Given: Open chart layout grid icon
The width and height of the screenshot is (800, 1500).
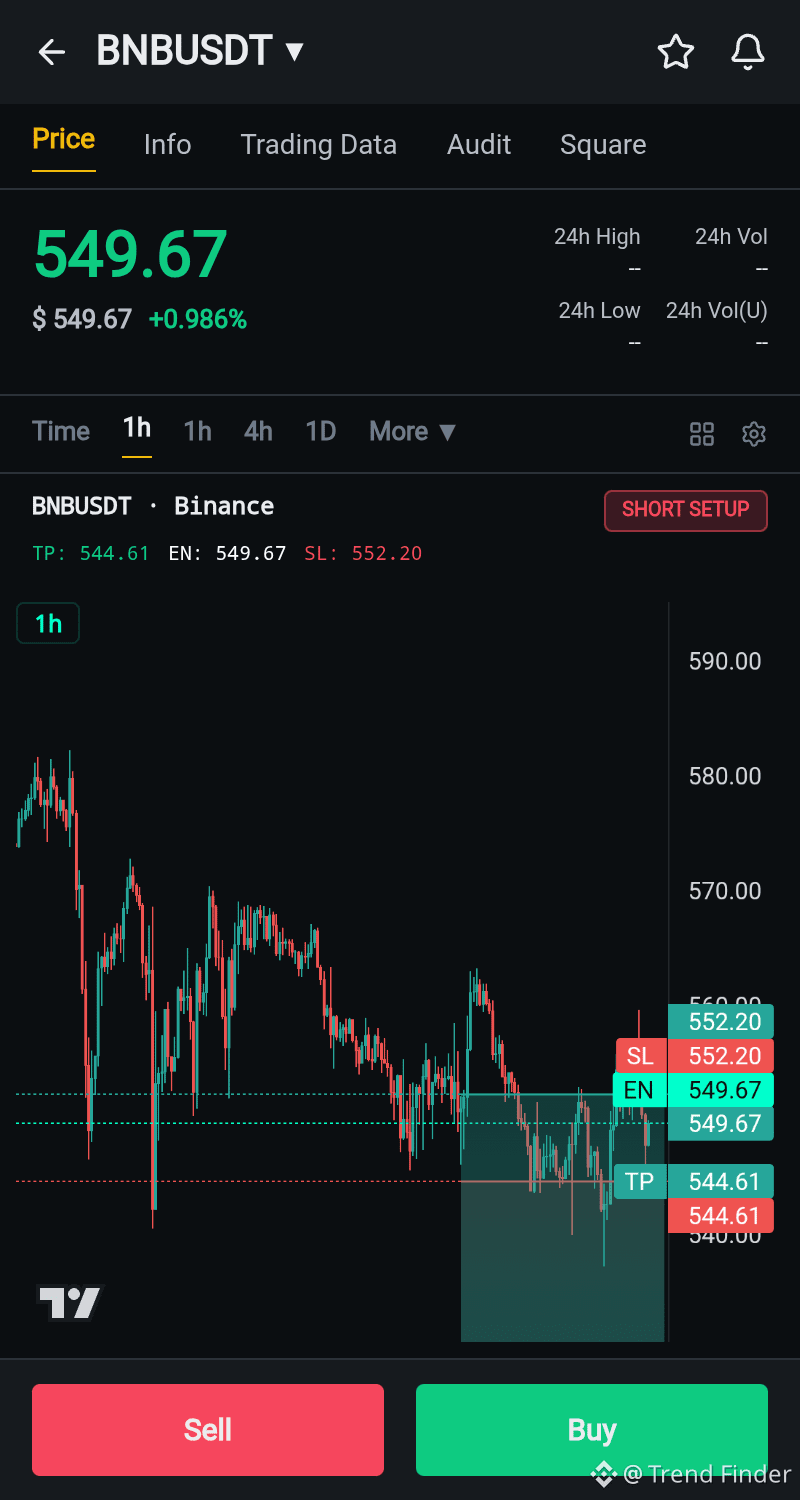Looking at the screenshot, I should pyautogui.click(x=702, y=434).
